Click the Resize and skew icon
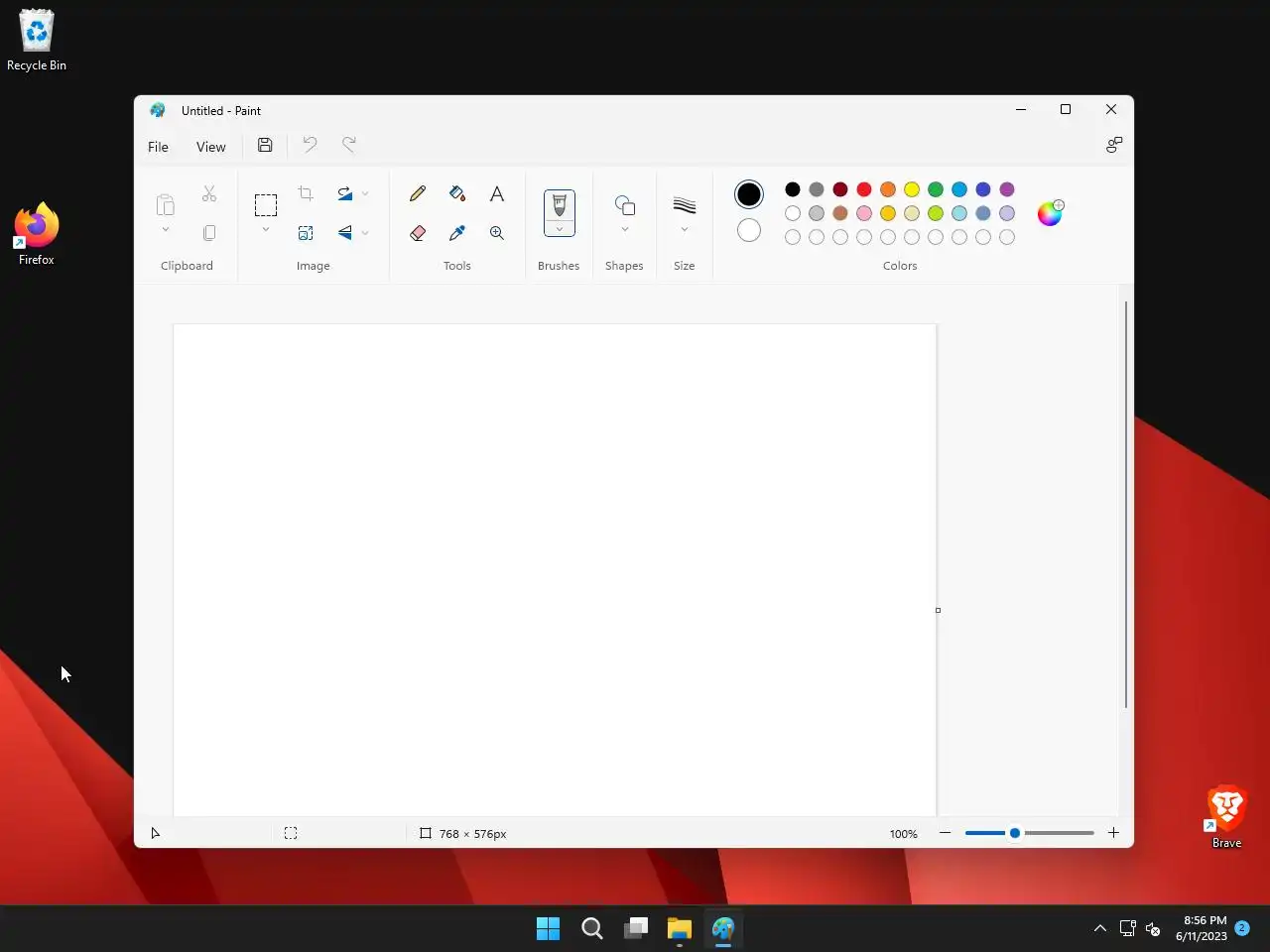Viewport: 1270px width, 952px height. [x=306, y=233]
